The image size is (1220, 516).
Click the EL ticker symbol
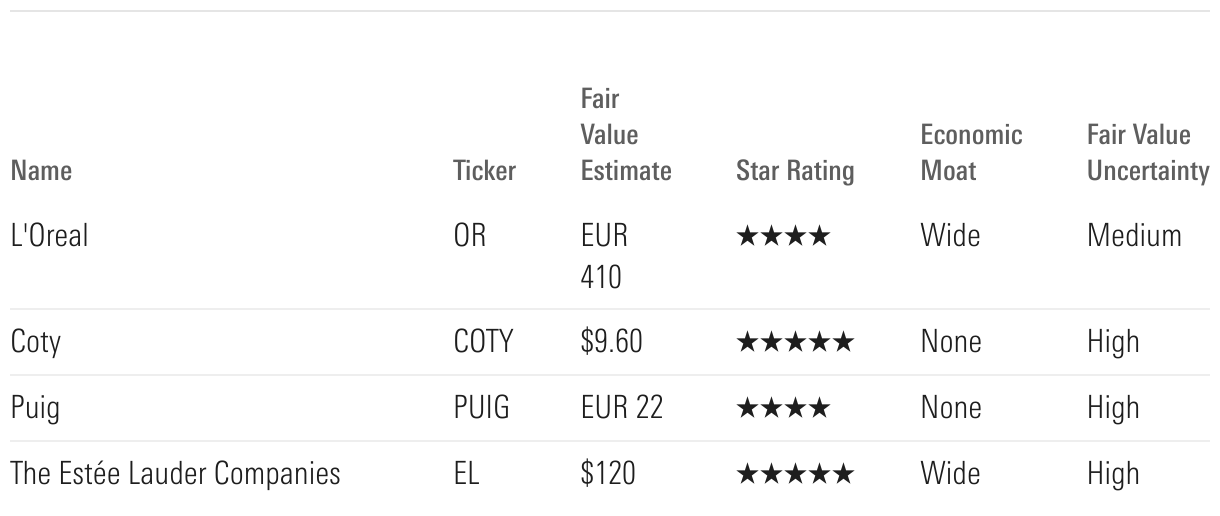click(466, 473)
